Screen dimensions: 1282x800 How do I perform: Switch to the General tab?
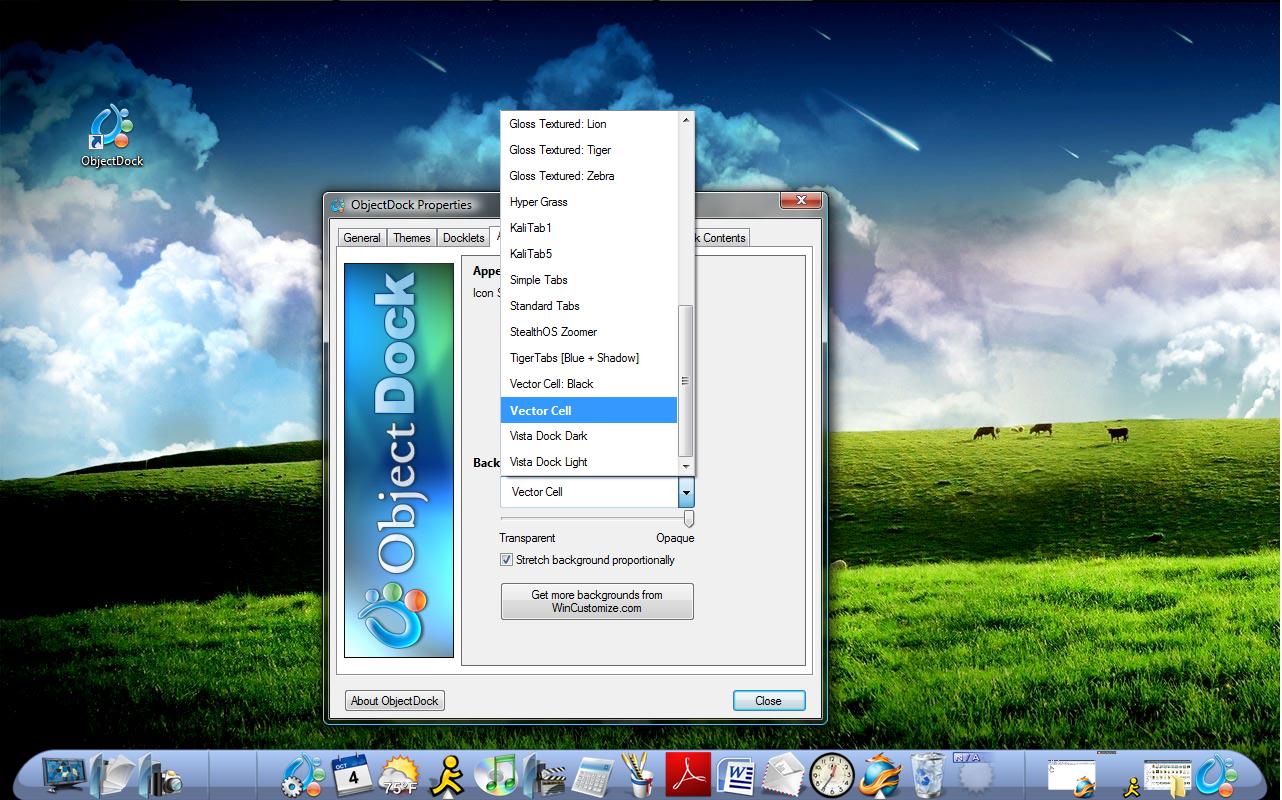[x=362, y=238]
